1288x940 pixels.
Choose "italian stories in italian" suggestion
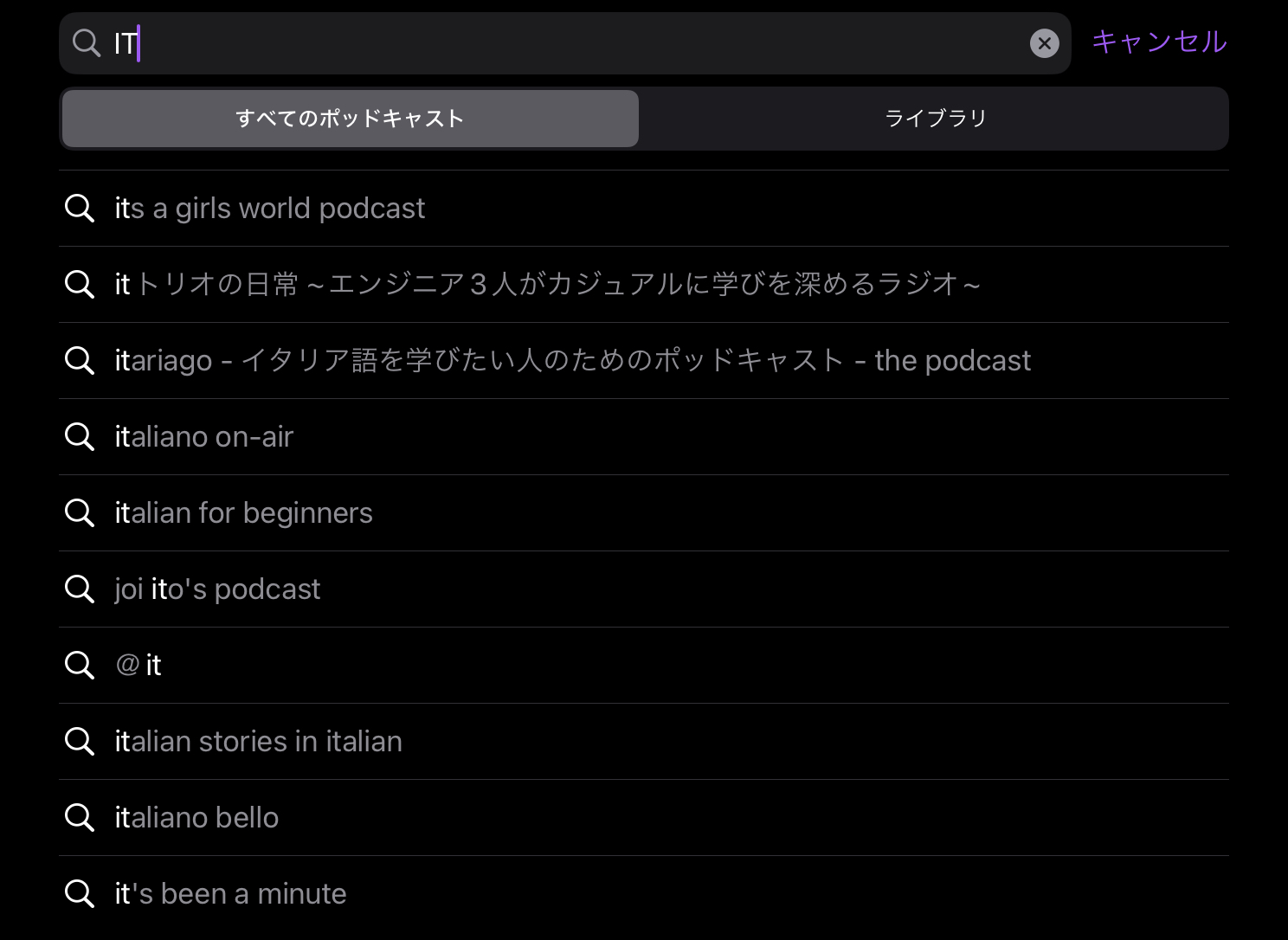click(x=258, y=742)
